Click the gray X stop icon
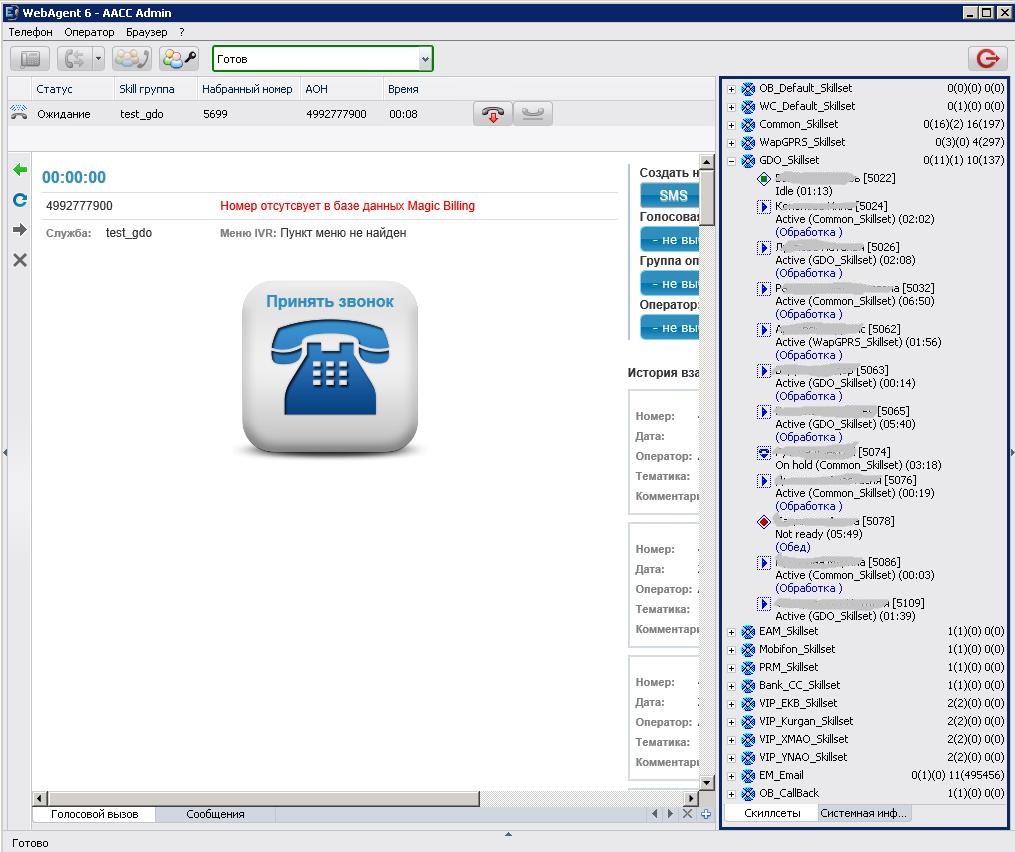 20,260
